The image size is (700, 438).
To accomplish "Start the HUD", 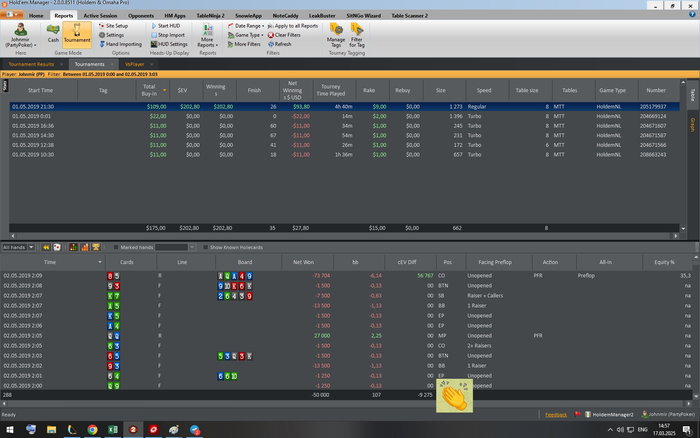I will tap(166, 26).
